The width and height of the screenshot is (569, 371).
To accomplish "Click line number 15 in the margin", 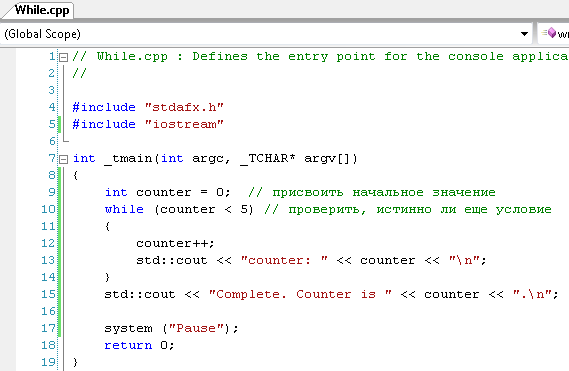I will 48,294.
